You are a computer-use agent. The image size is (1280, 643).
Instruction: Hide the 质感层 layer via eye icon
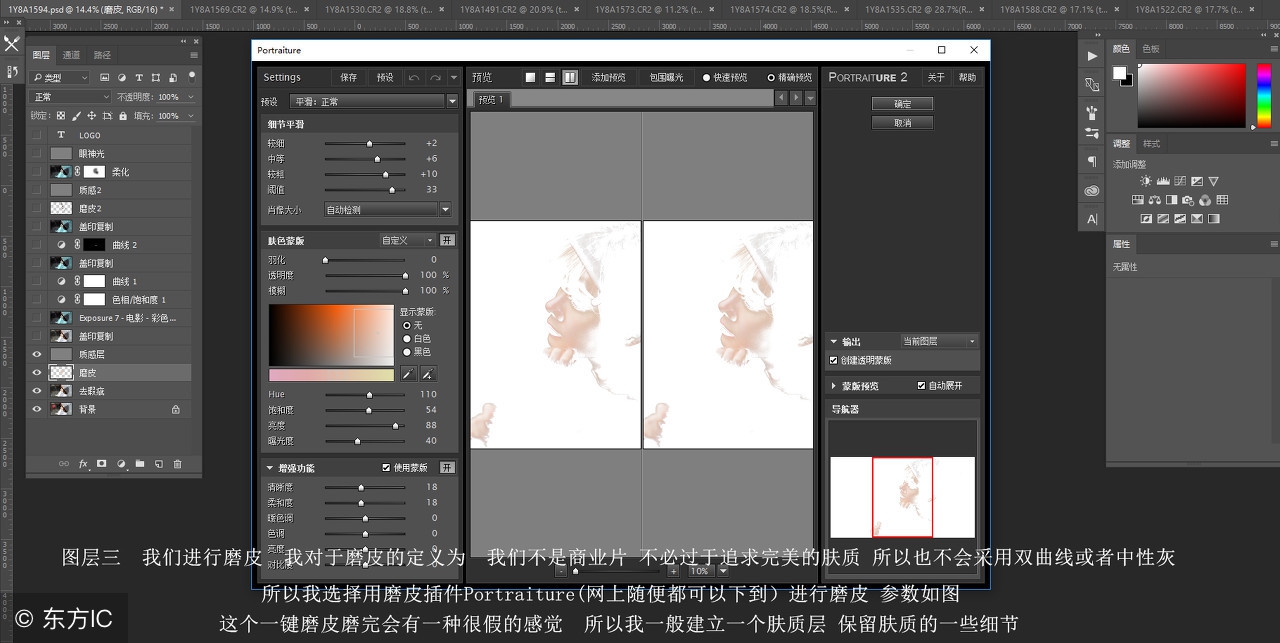tap(37, 354)
